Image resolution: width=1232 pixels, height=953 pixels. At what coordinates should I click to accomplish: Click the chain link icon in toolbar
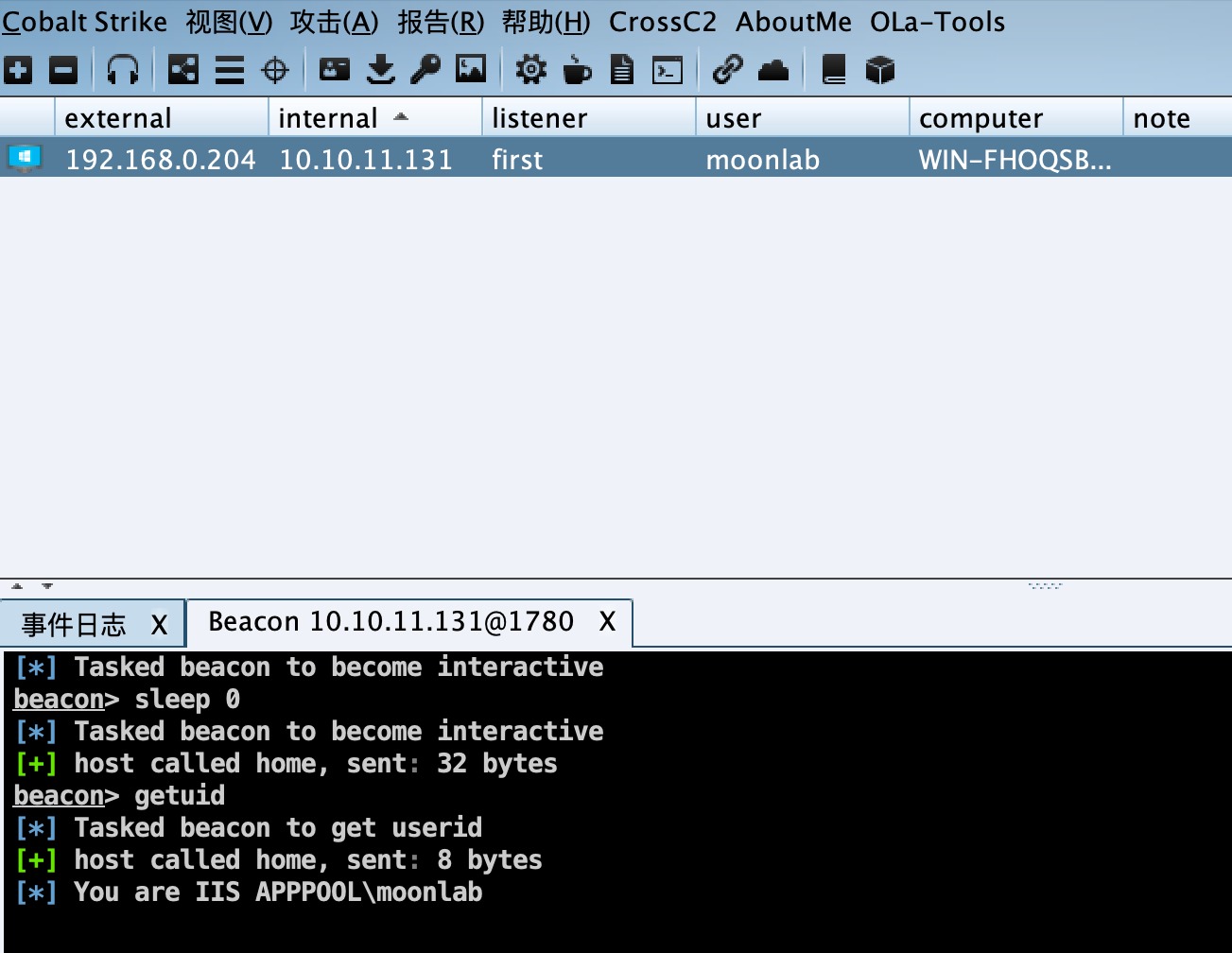click(x=727, y=70)
